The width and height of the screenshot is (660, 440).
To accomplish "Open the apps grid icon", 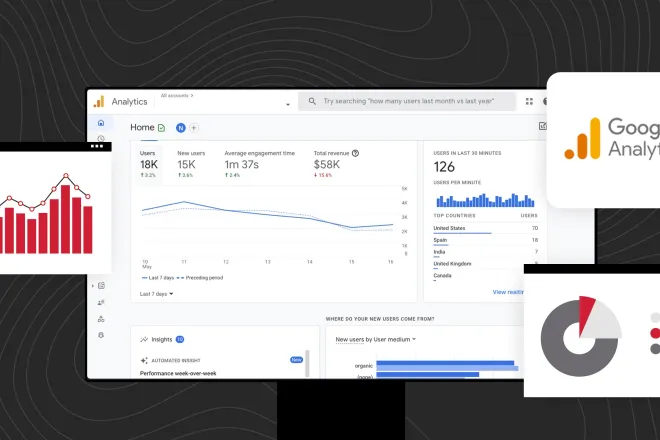I will point(529,101).
